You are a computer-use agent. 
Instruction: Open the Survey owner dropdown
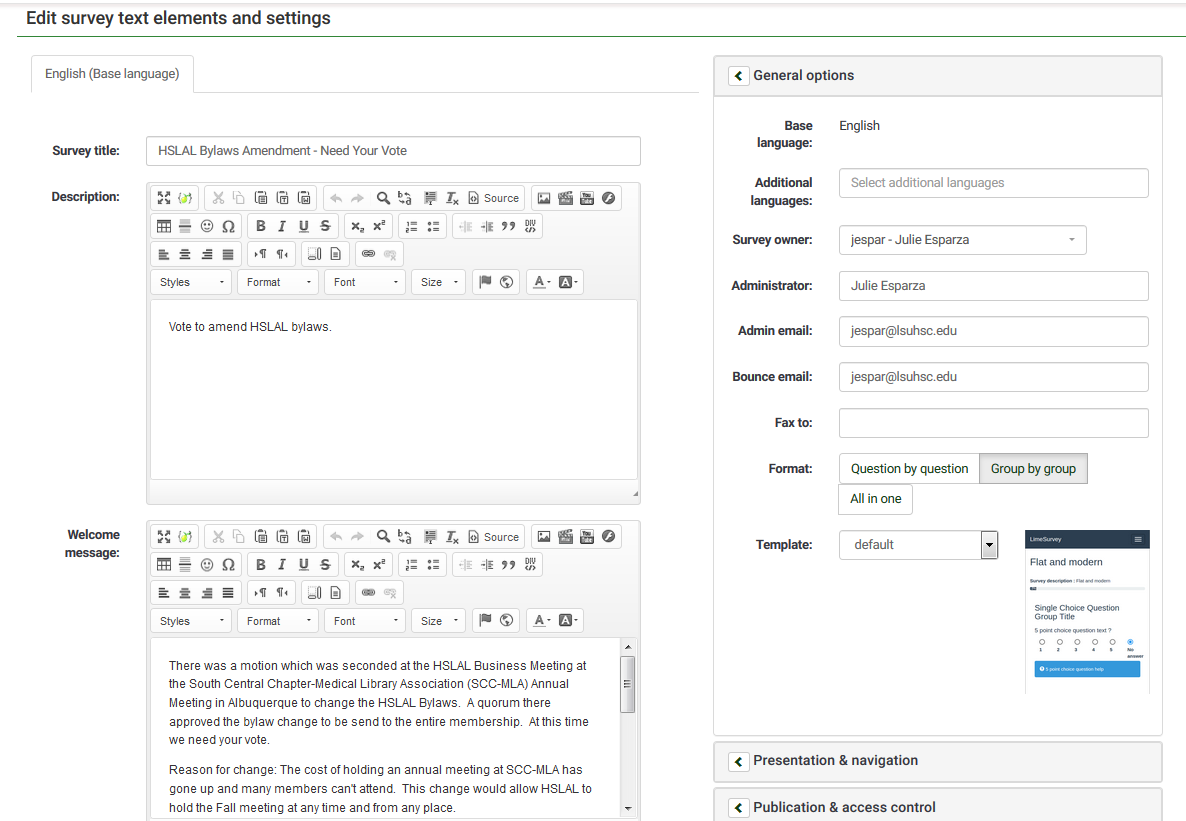point(962,240)
